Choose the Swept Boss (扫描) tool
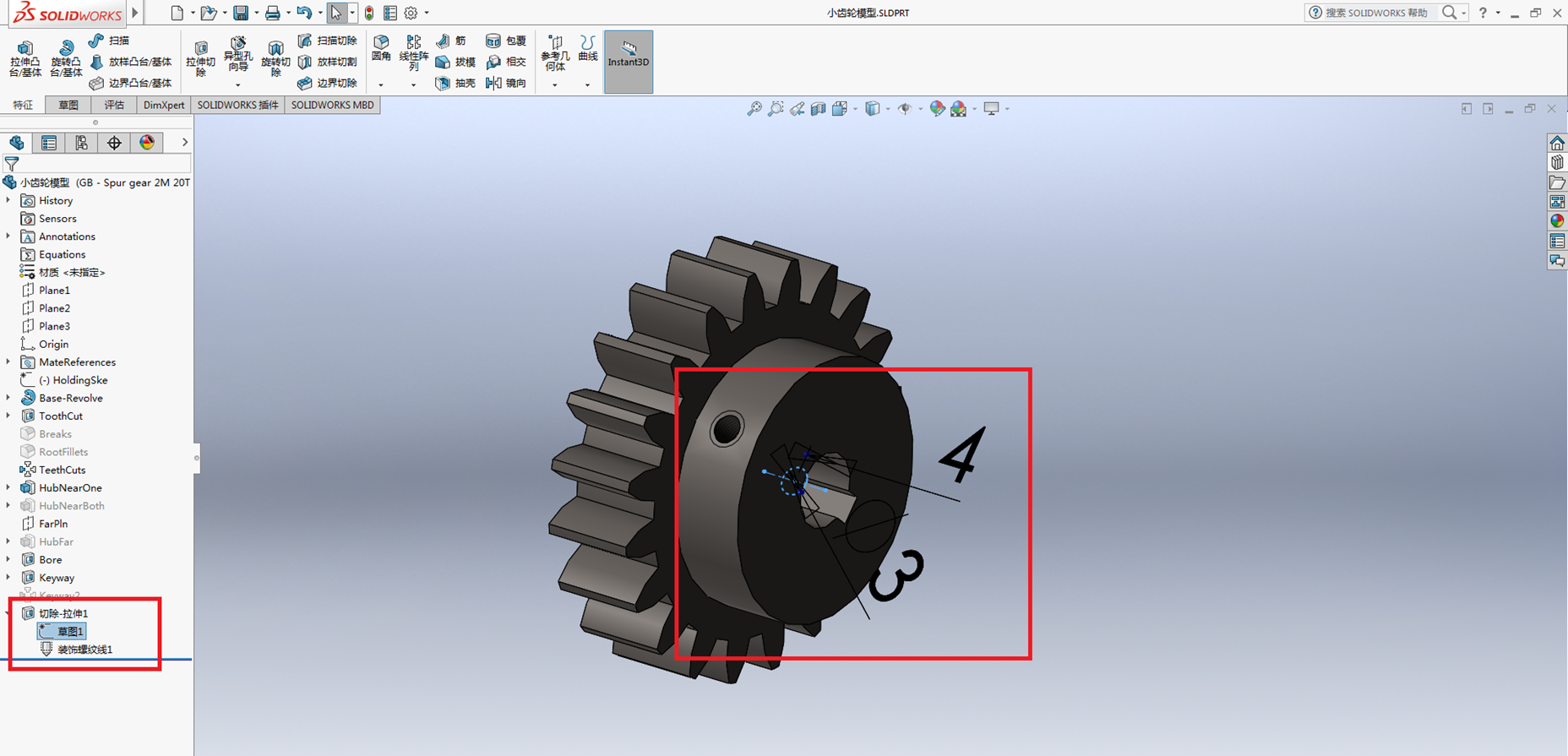The height and width of the screenshot is (756, 1568). click(x=109, y=41)
